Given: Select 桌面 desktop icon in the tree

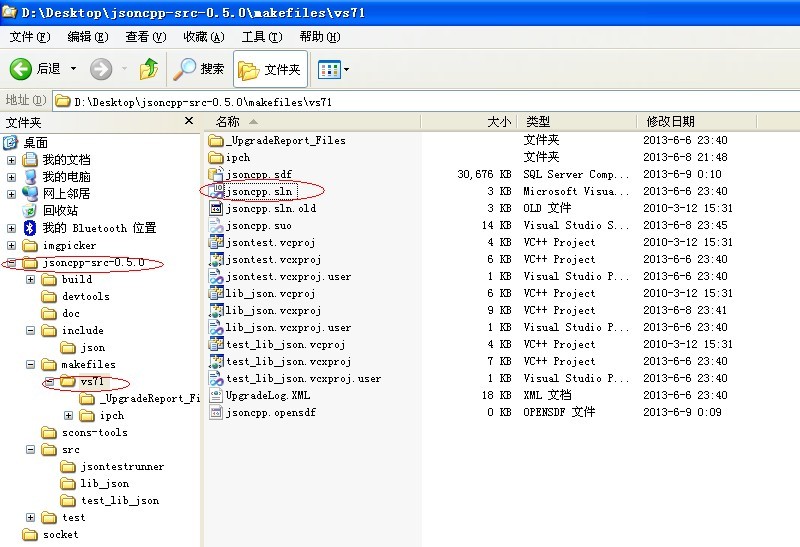Looking at the screenshot, I should click(11, 142).
